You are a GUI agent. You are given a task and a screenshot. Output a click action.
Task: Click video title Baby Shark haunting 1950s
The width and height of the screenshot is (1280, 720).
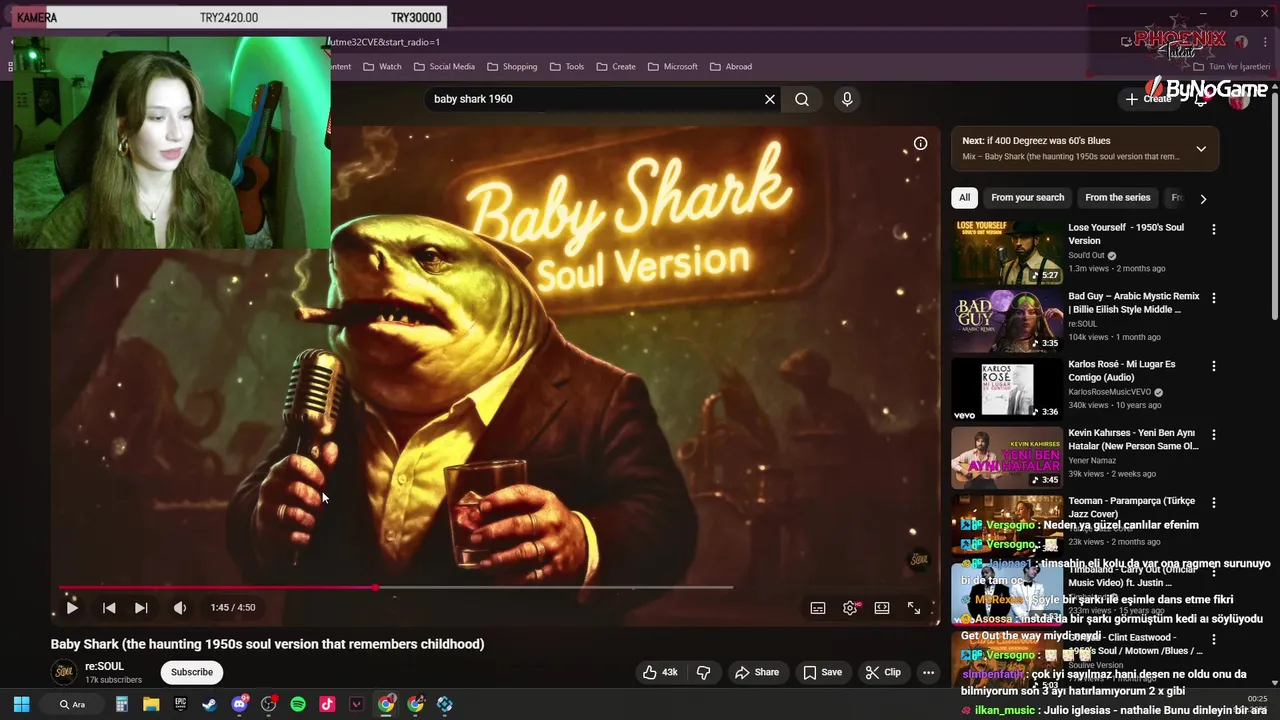point(268,644)
